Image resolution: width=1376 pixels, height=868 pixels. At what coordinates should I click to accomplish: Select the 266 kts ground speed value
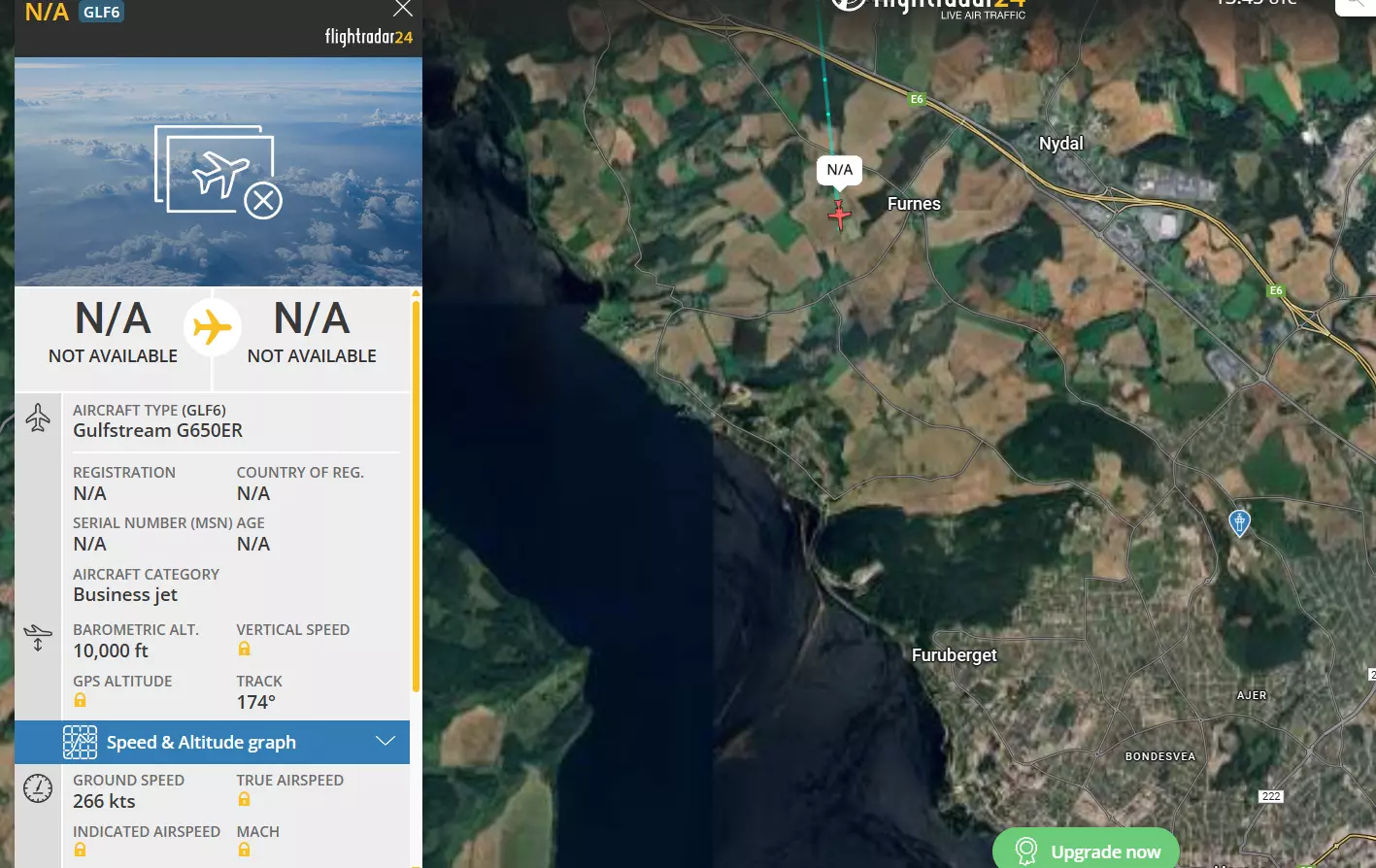point(104,801)
